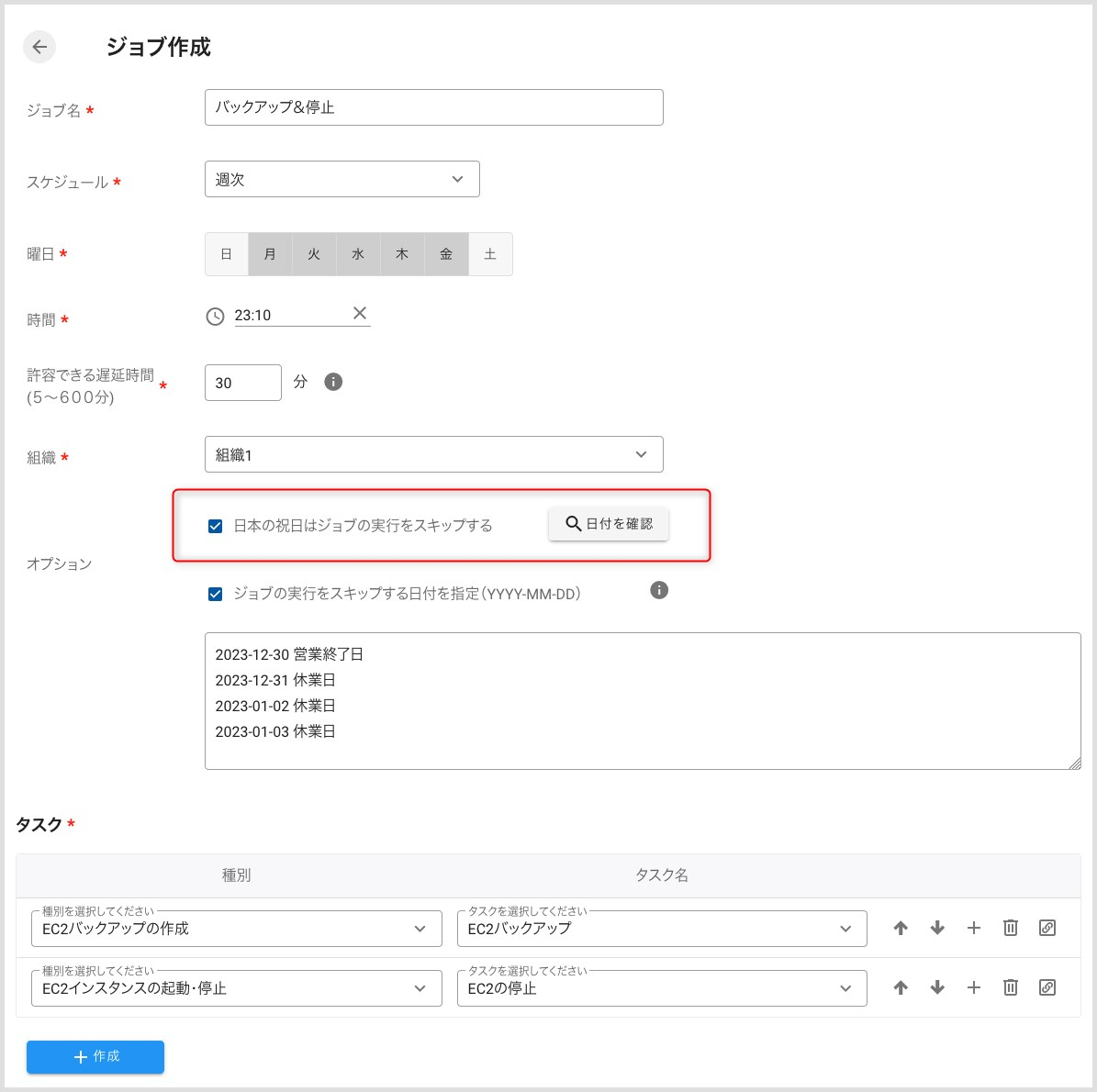Click the link icon on the EC2バックアップ row

[1047, 928]
